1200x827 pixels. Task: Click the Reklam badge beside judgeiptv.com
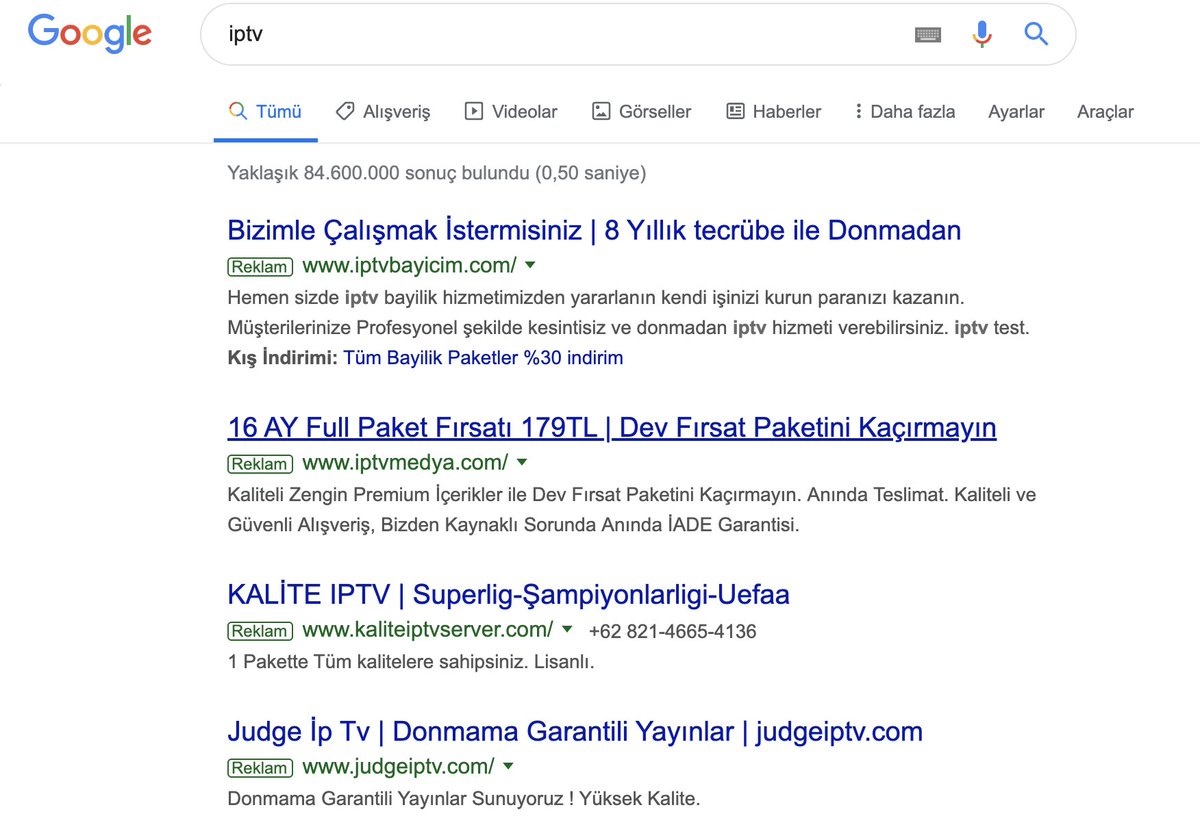pyautogui.click(x=260, y=768)
